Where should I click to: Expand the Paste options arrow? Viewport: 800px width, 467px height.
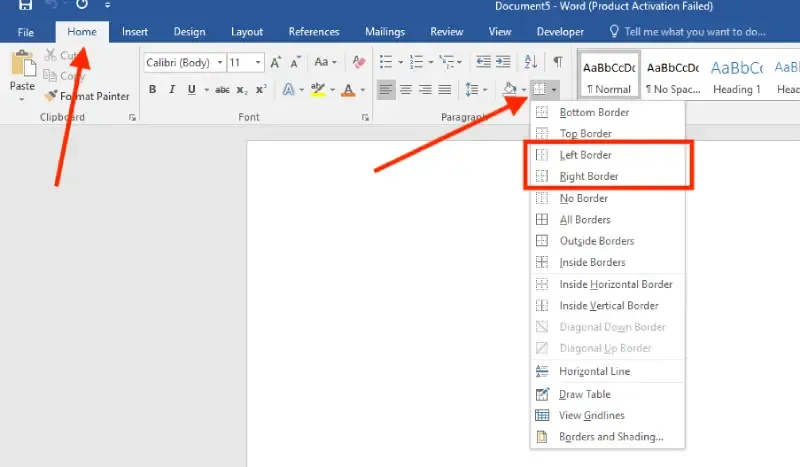click(21, 100)
